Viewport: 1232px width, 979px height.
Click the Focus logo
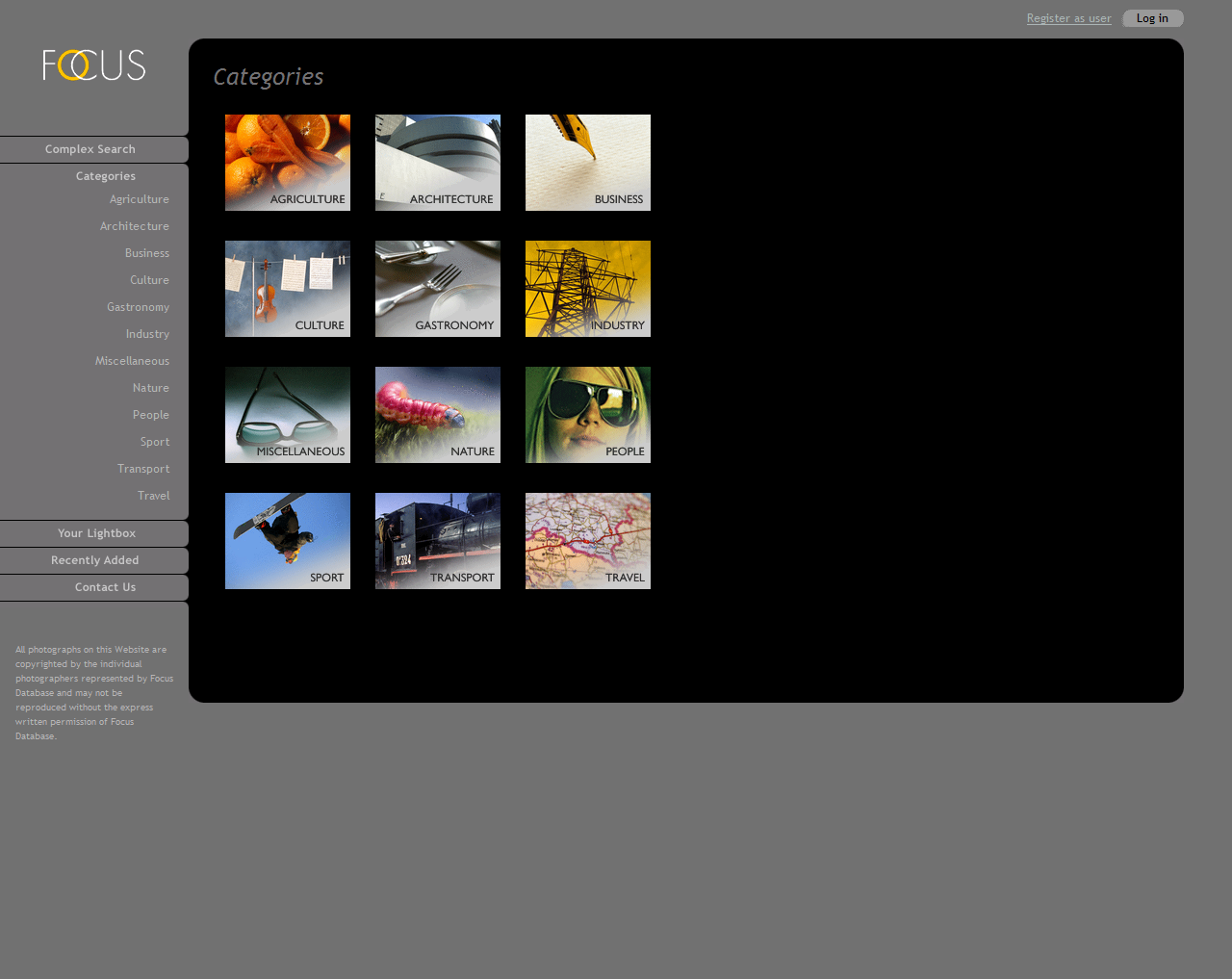pos(94,65)
